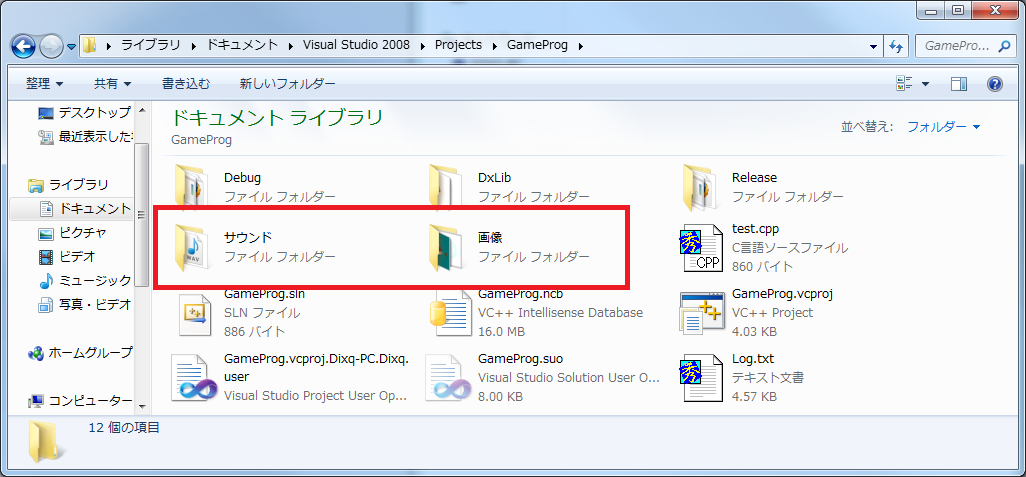This screenshot has height=477, width=1026.
Task: Change view using the view icon
Action: [904, 84]
